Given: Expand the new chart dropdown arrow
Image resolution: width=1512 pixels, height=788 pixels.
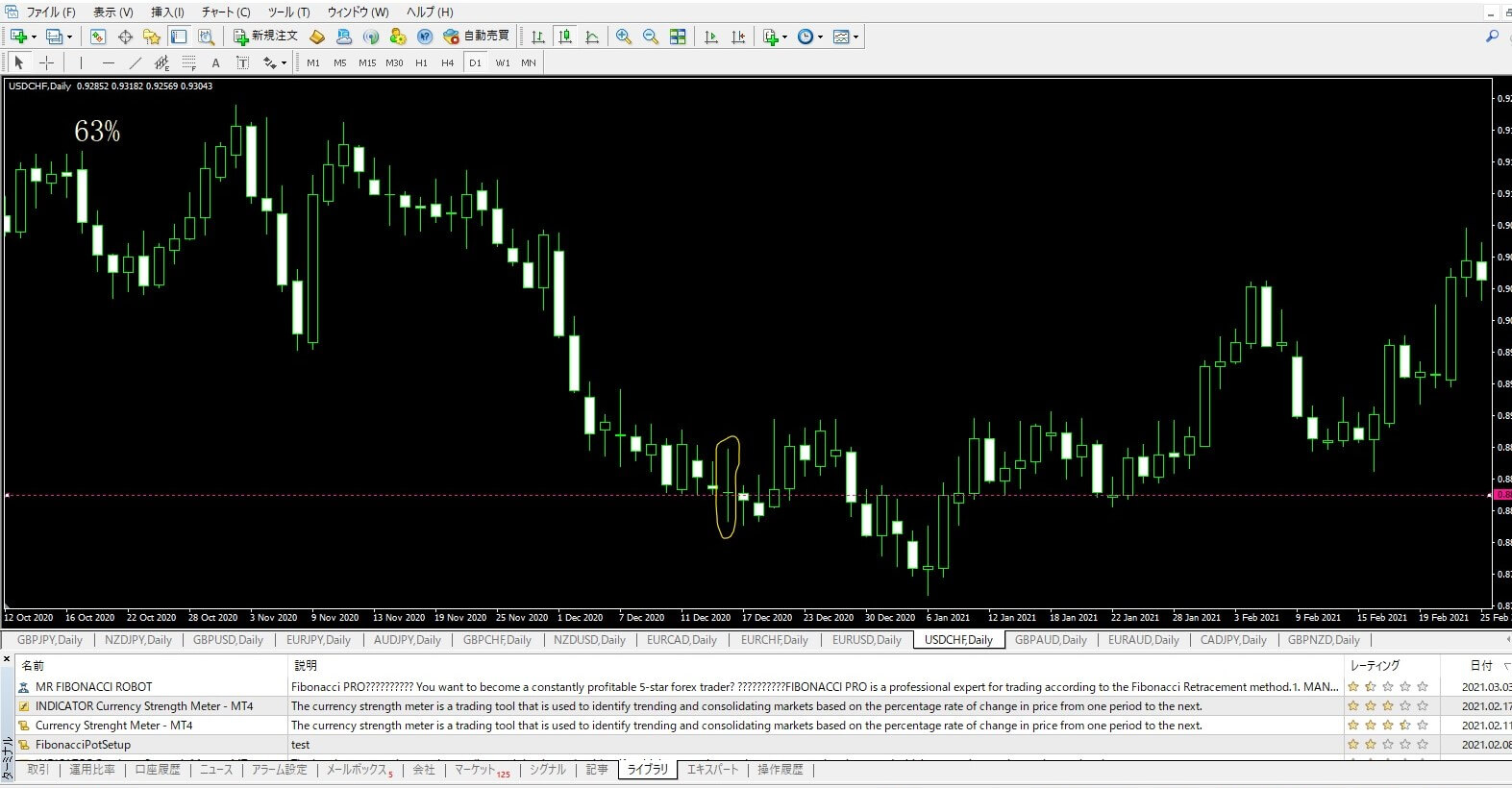Looking at the screenshot, I should [35, 37].
